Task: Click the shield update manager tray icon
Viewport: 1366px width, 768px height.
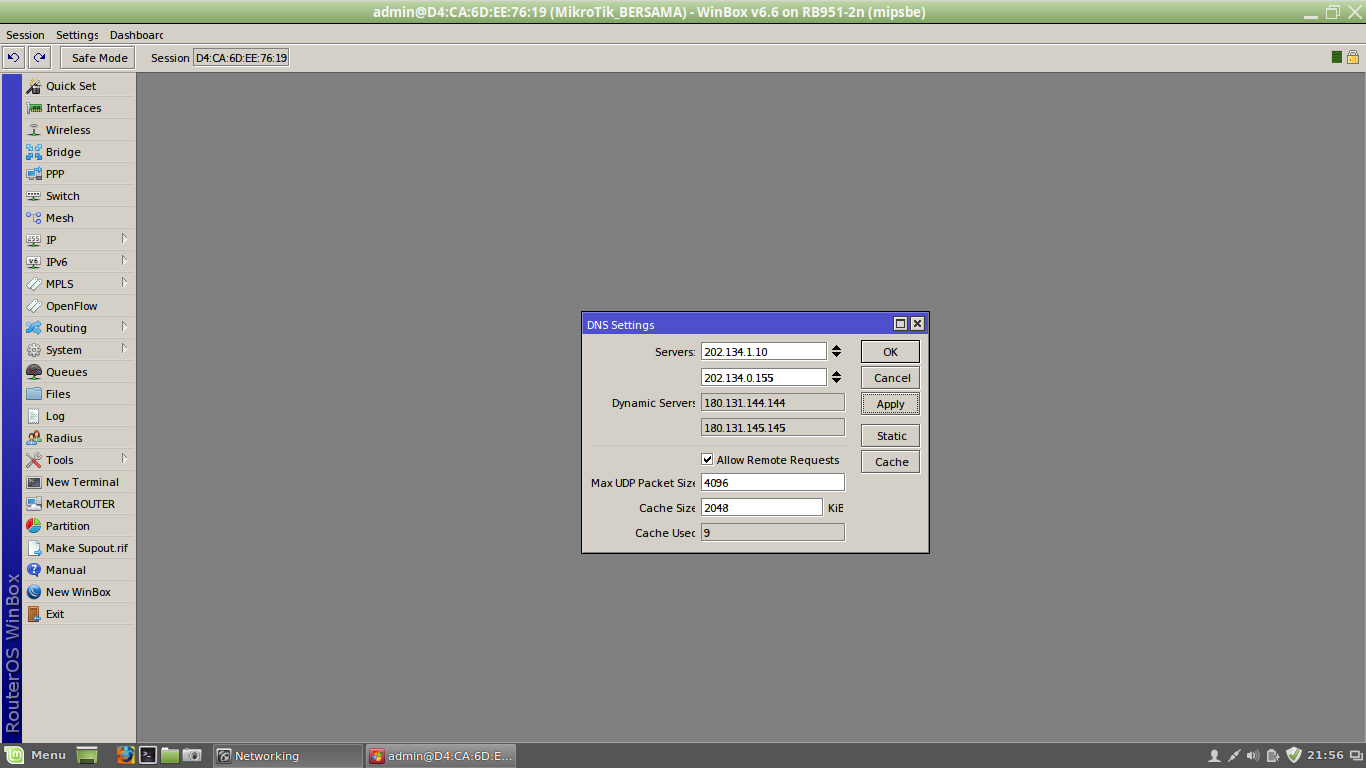Action: point(1294,755)
